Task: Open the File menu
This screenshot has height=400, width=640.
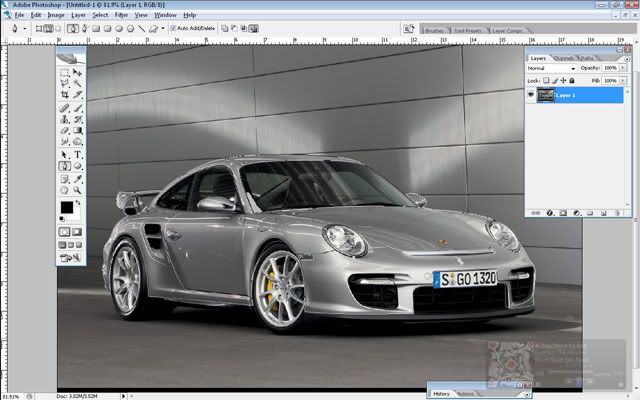Action: [x=20, y=15]
